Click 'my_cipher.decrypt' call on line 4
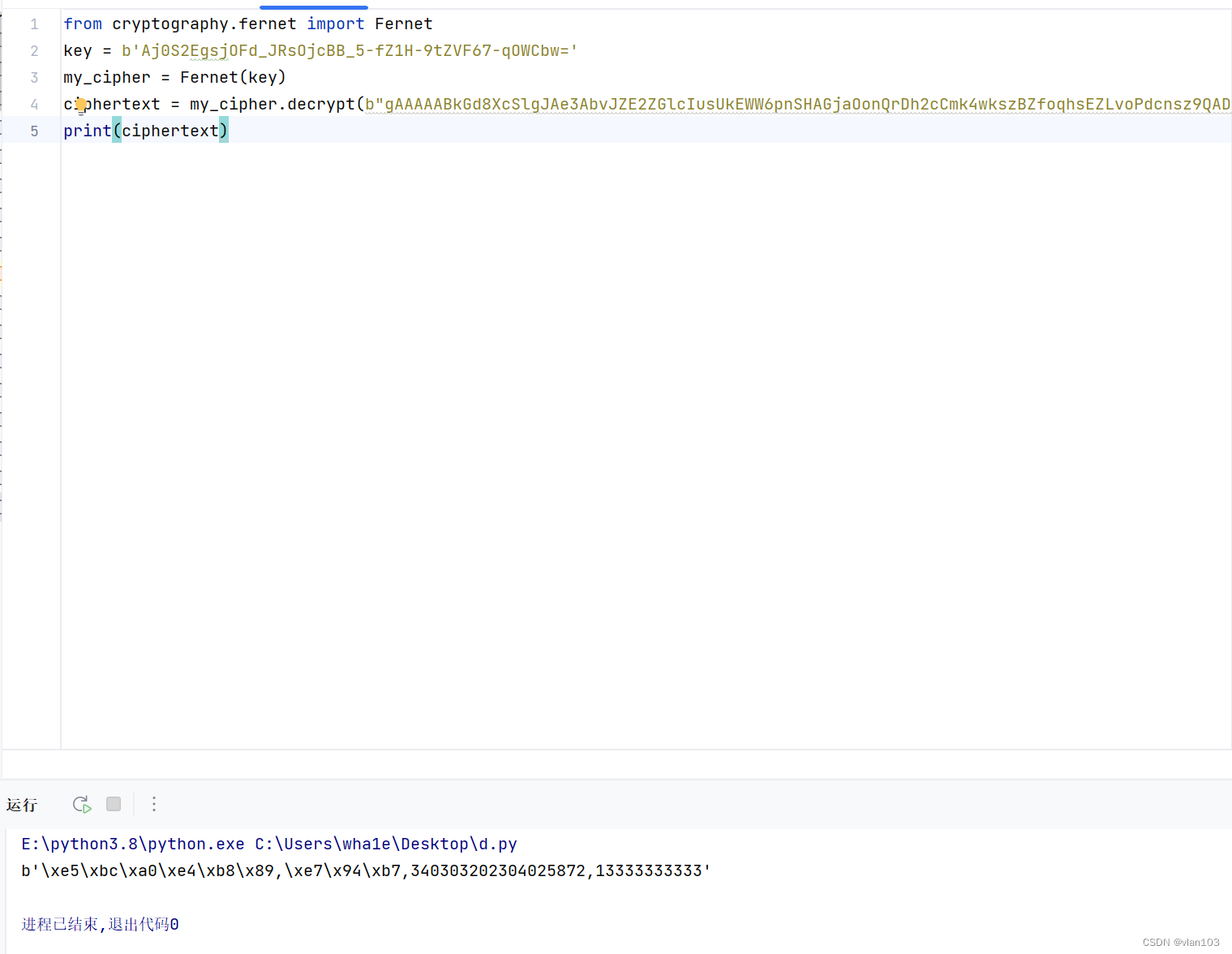Image resolution: width=1232 pixels, height=954 pixels. click(x=272, y=105)
